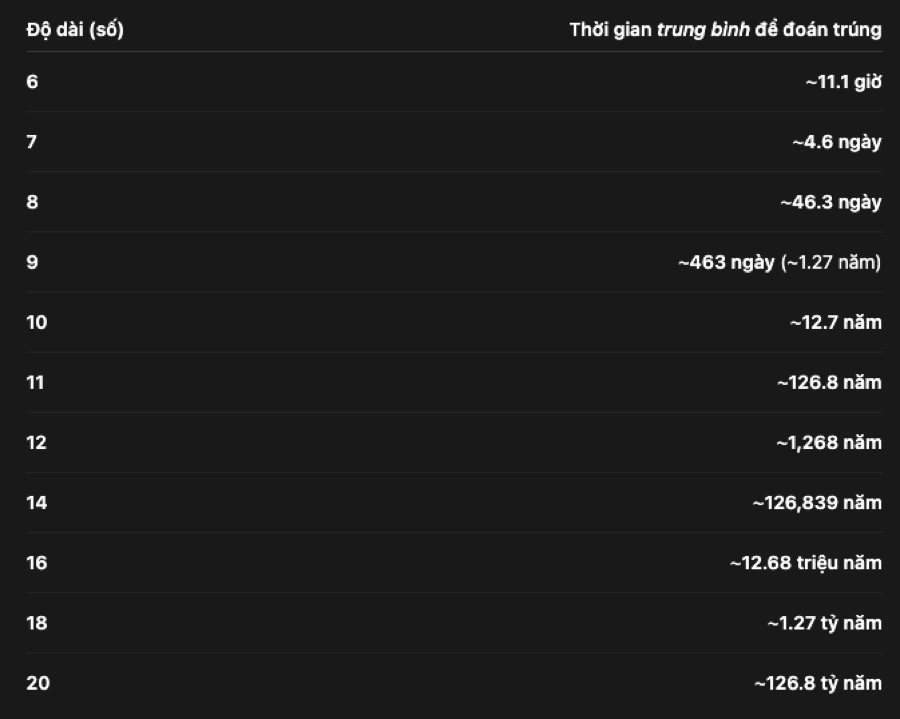Click the "~4.6 ngày" time value
Screen dimensions: 900x719
[836, 142]
